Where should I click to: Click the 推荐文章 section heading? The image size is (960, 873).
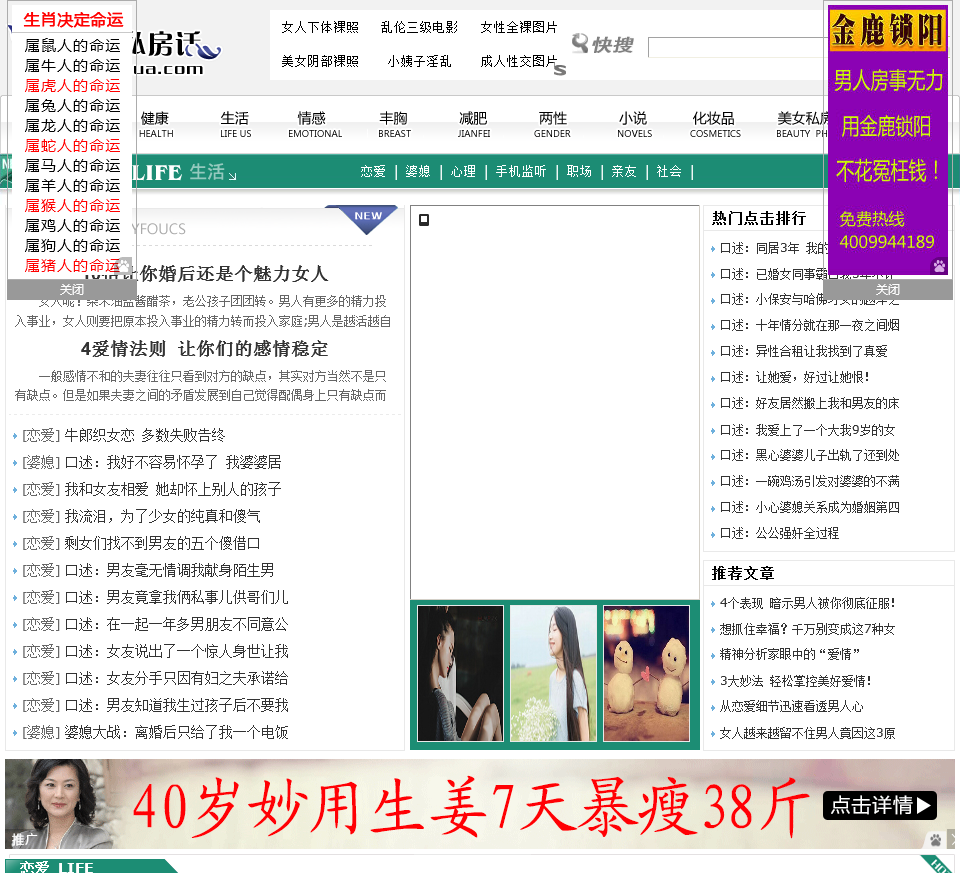coord(743,573)
